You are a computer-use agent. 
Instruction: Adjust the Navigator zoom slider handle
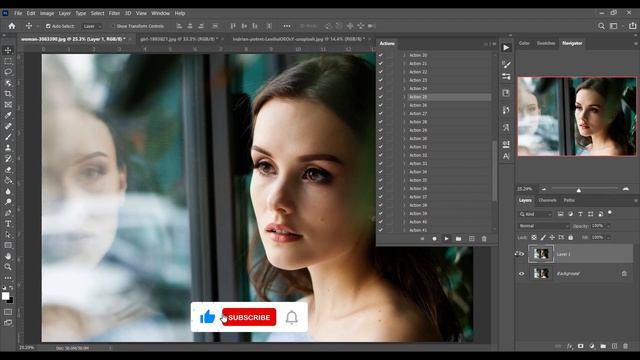(578, 190)
